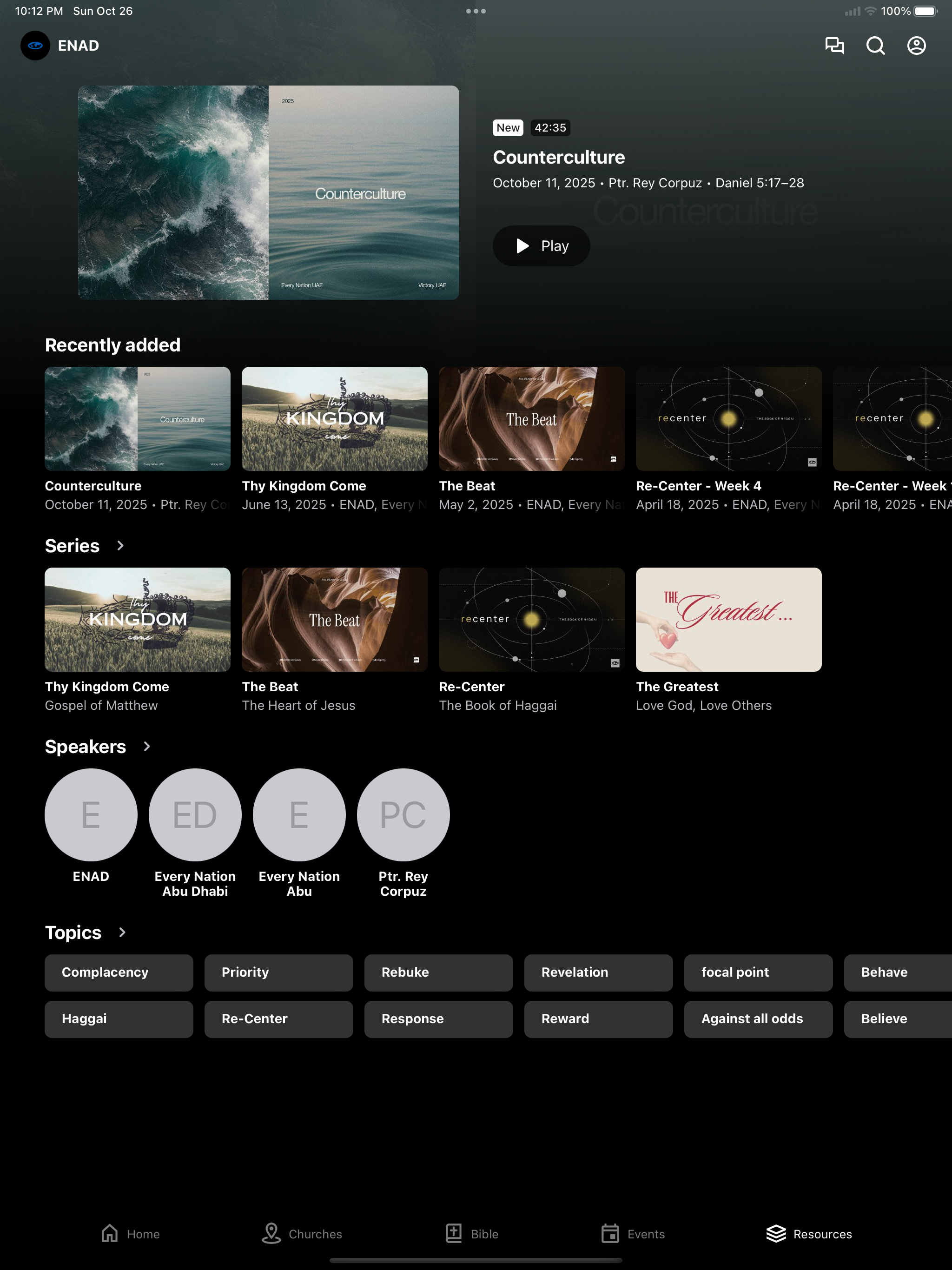Open the user profile icon
The image size is (952, 1270).
[x=916, y=46]
